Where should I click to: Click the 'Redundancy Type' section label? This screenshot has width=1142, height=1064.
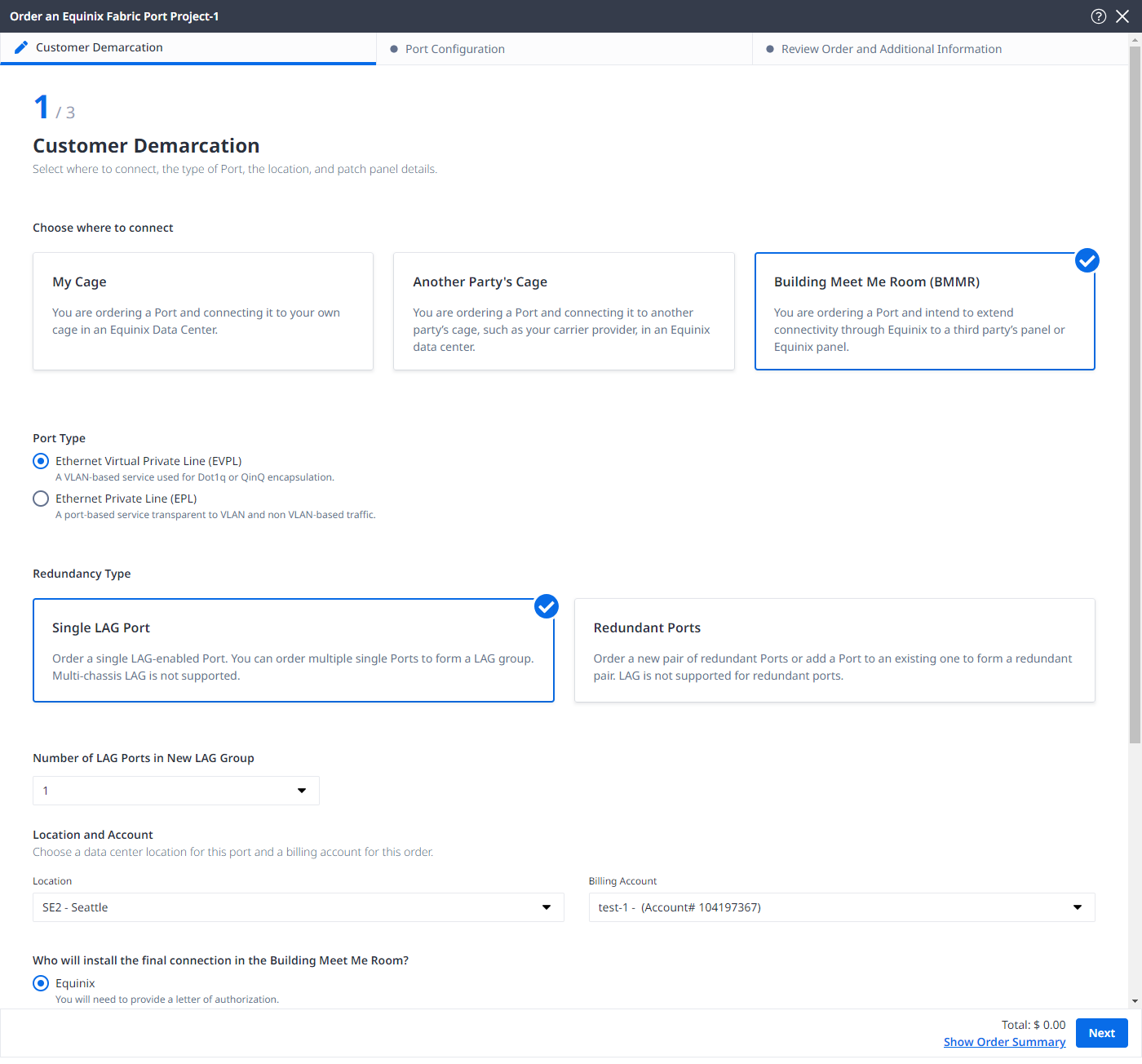pos(82,574)
